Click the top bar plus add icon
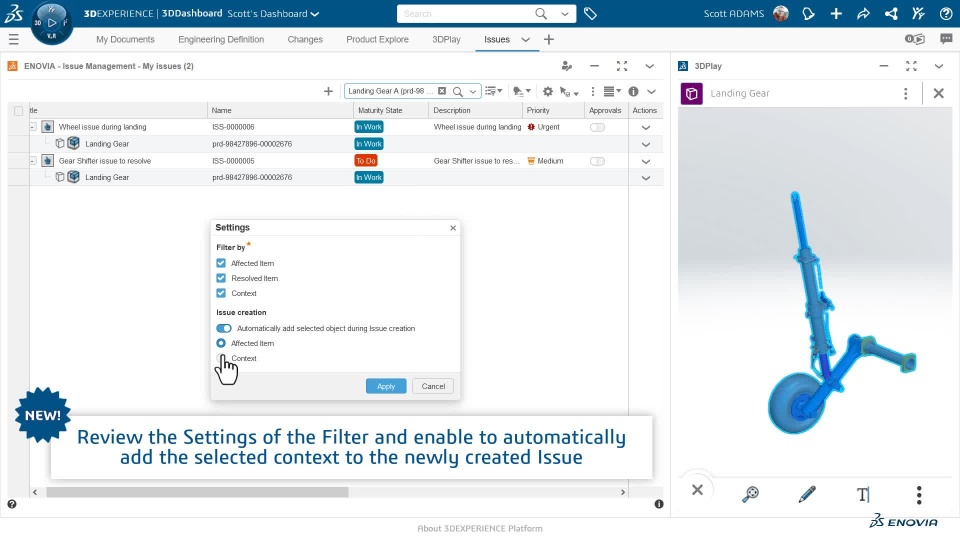The image size is (960, 540). pyautogui.click(x=836, y=13)
